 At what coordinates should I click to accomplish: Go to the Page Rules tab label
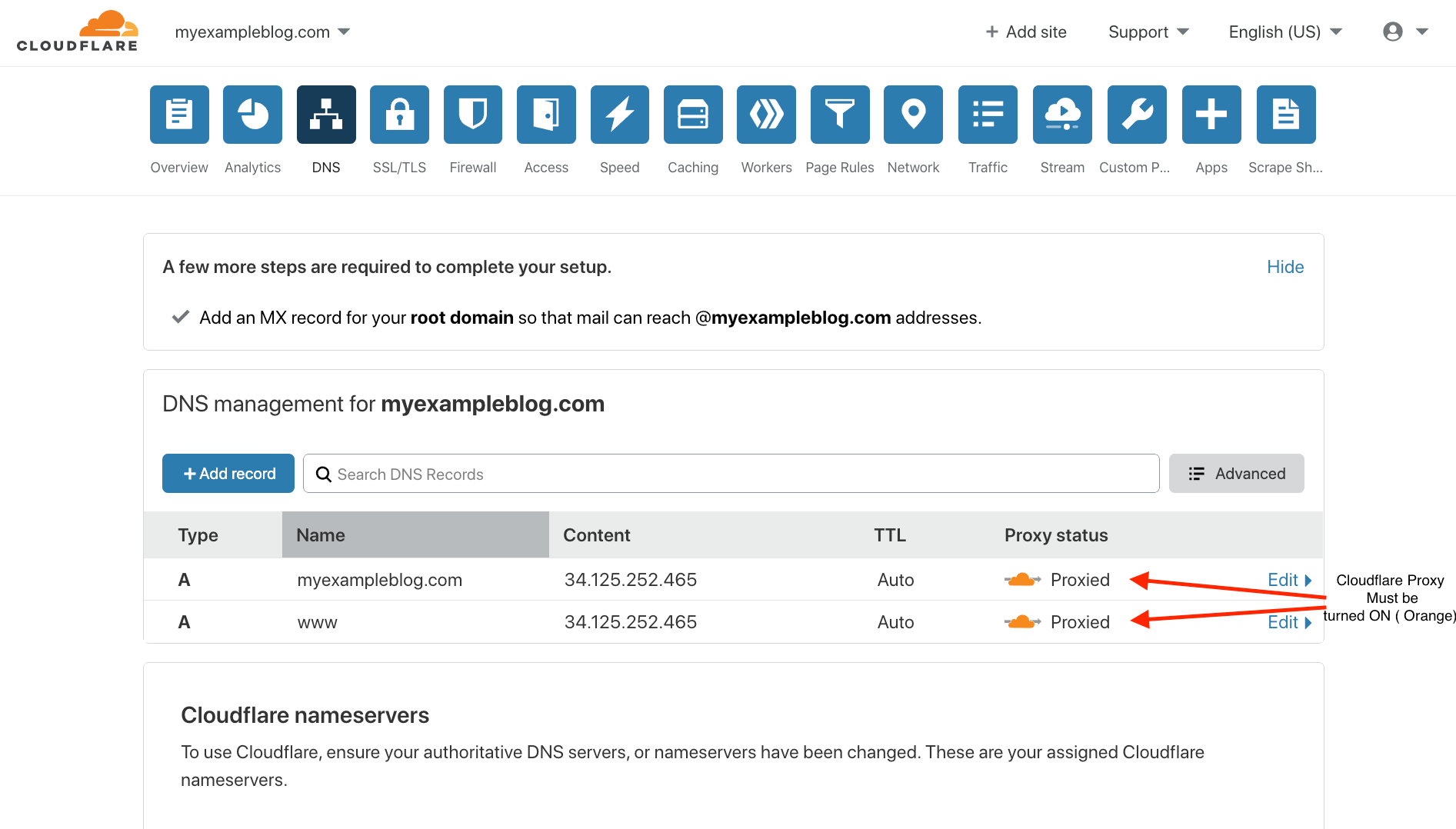tap(840, 168)
